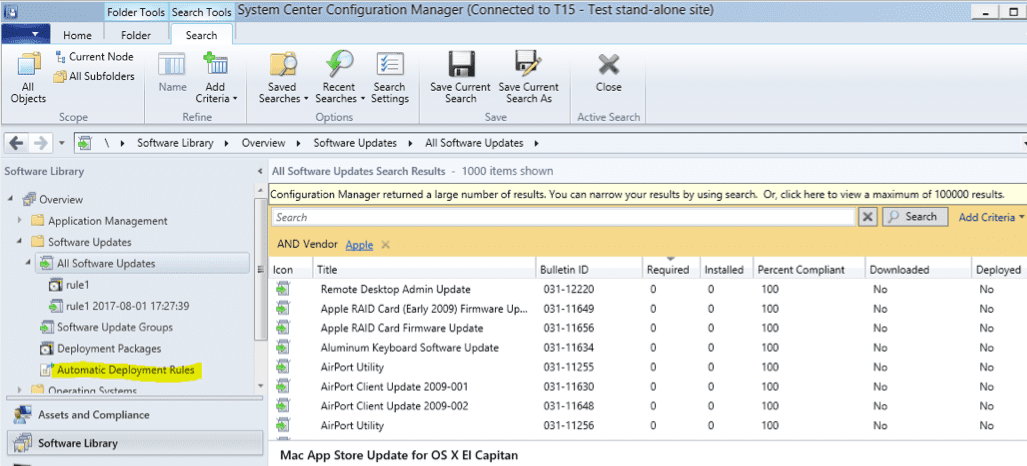Expand the Operating Systems folder
Image resolution: width=1027 pixels, height=466 pixels.
[x=20, y=391]
